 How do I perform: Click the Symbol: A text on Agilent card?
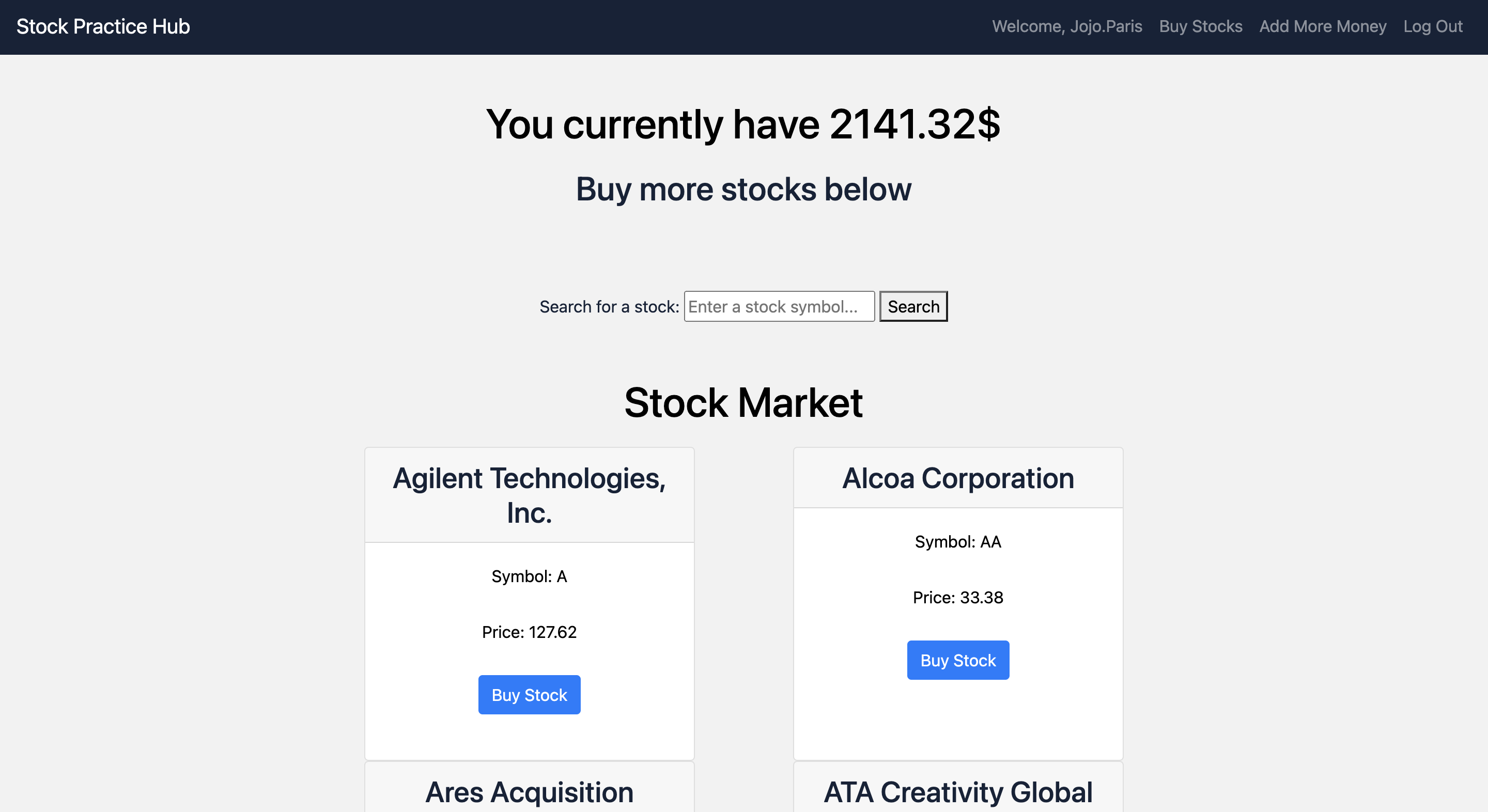[529, 576]
